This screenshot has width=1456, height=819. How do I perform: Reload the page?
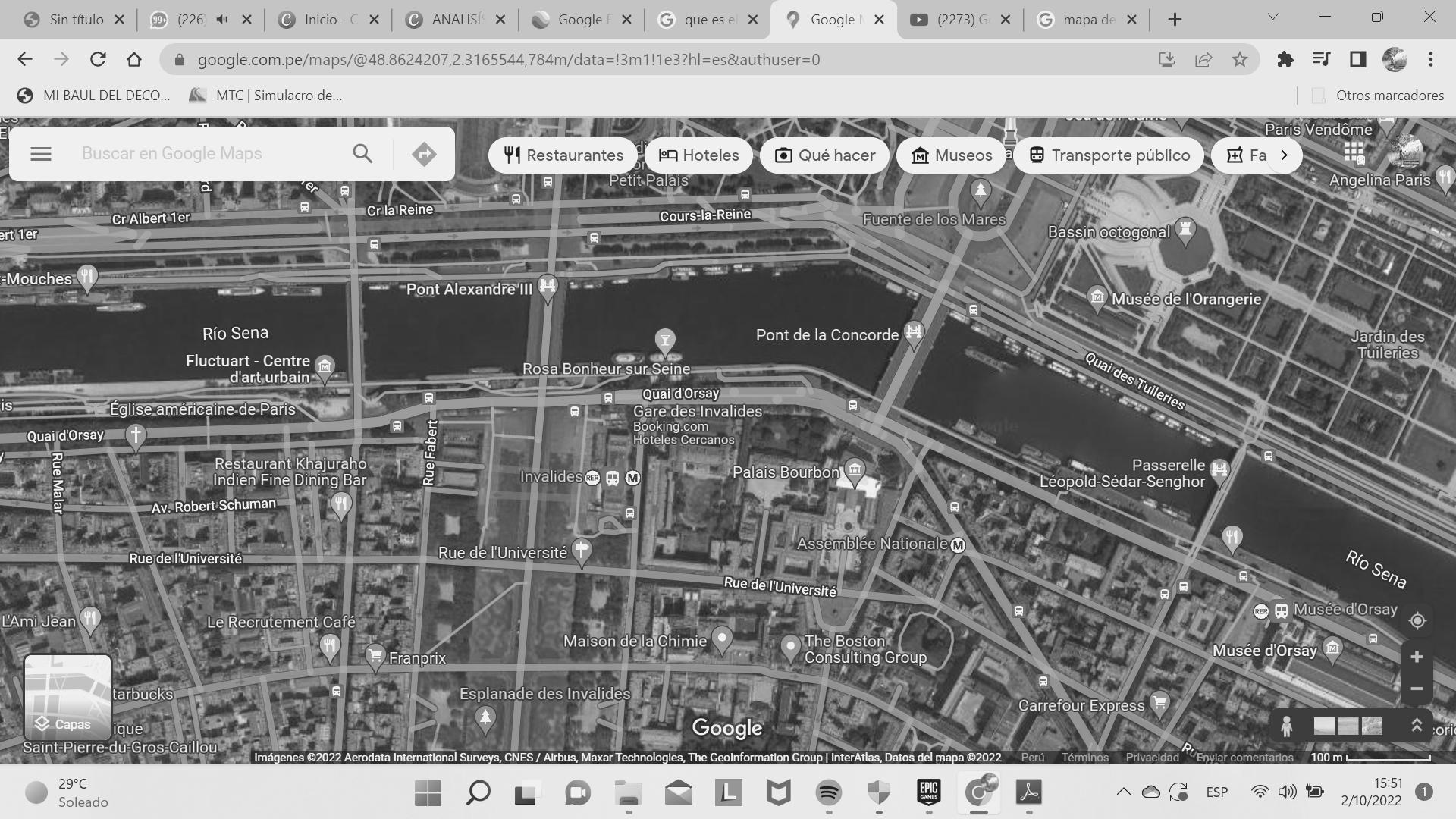(98, 59)
